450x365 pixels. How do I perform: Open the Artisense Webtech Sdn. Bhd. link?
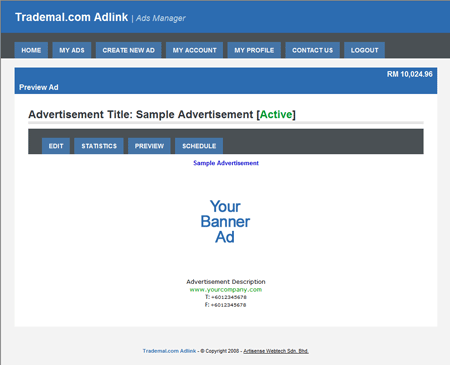276,351
